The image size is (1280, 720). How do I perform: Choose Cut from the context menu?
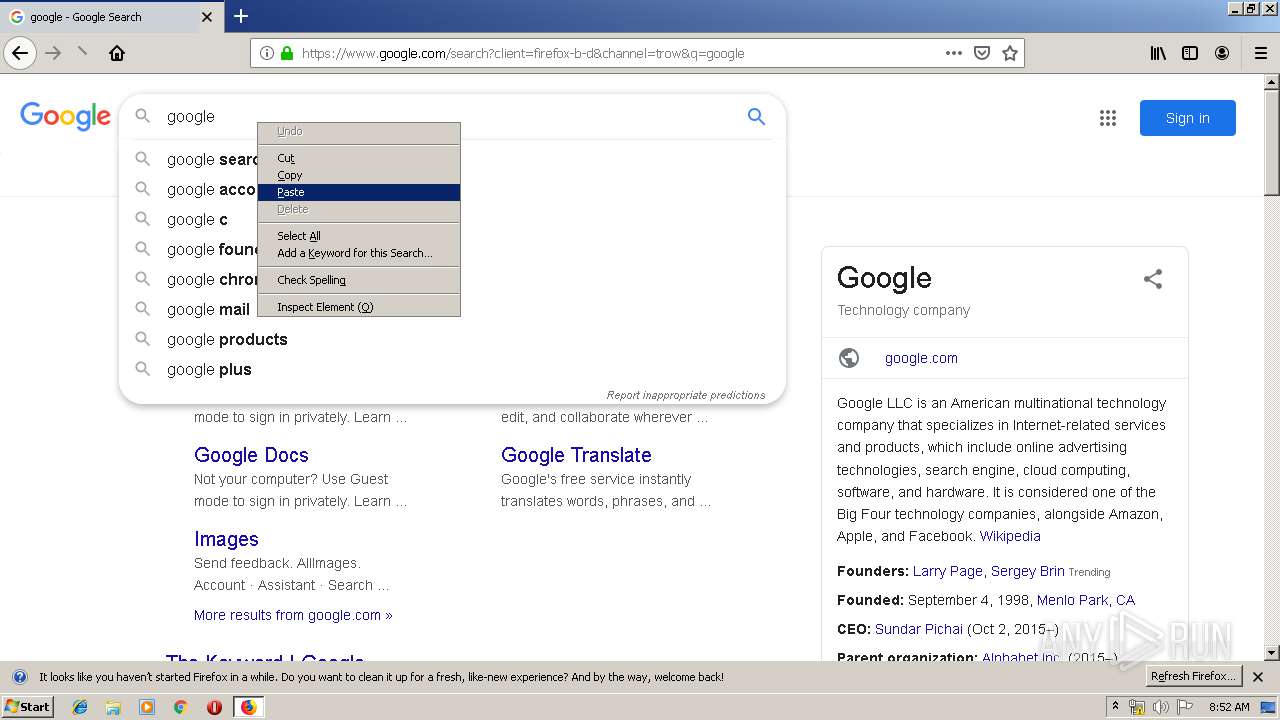(359, 158)
